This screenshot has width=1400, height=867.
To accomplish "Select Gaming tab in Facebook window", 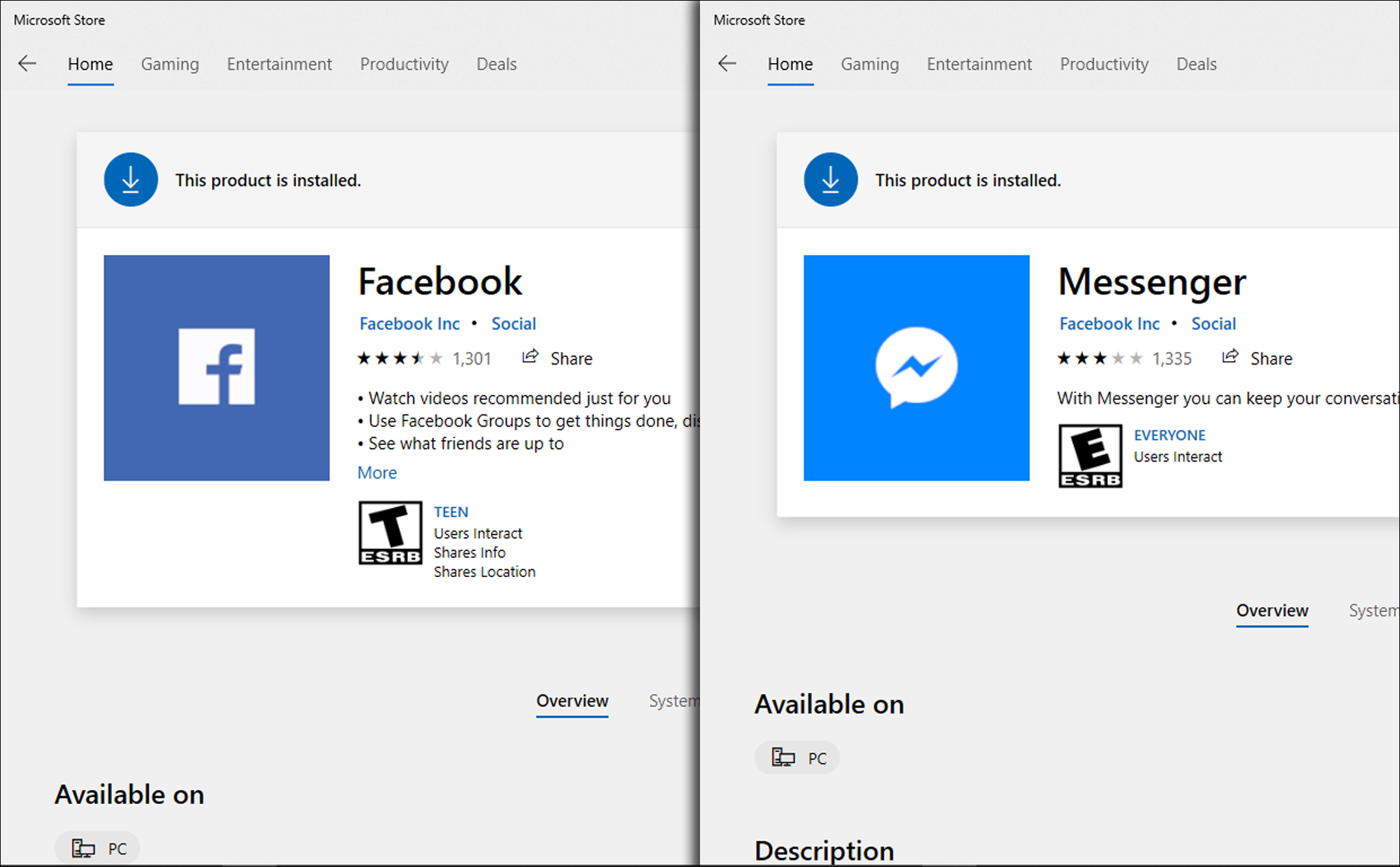I will [x=170, y=64].
